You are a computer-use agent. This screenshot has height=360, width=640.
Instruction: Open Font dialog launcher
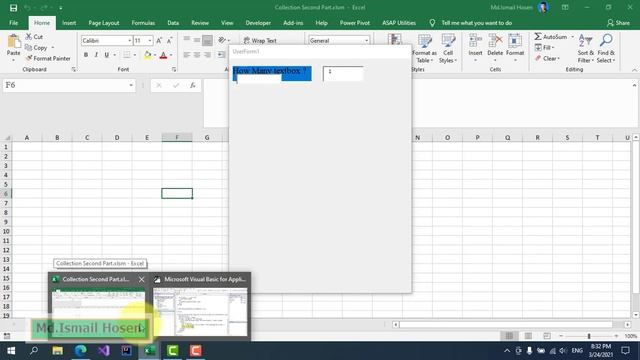(x=174, y=70)
